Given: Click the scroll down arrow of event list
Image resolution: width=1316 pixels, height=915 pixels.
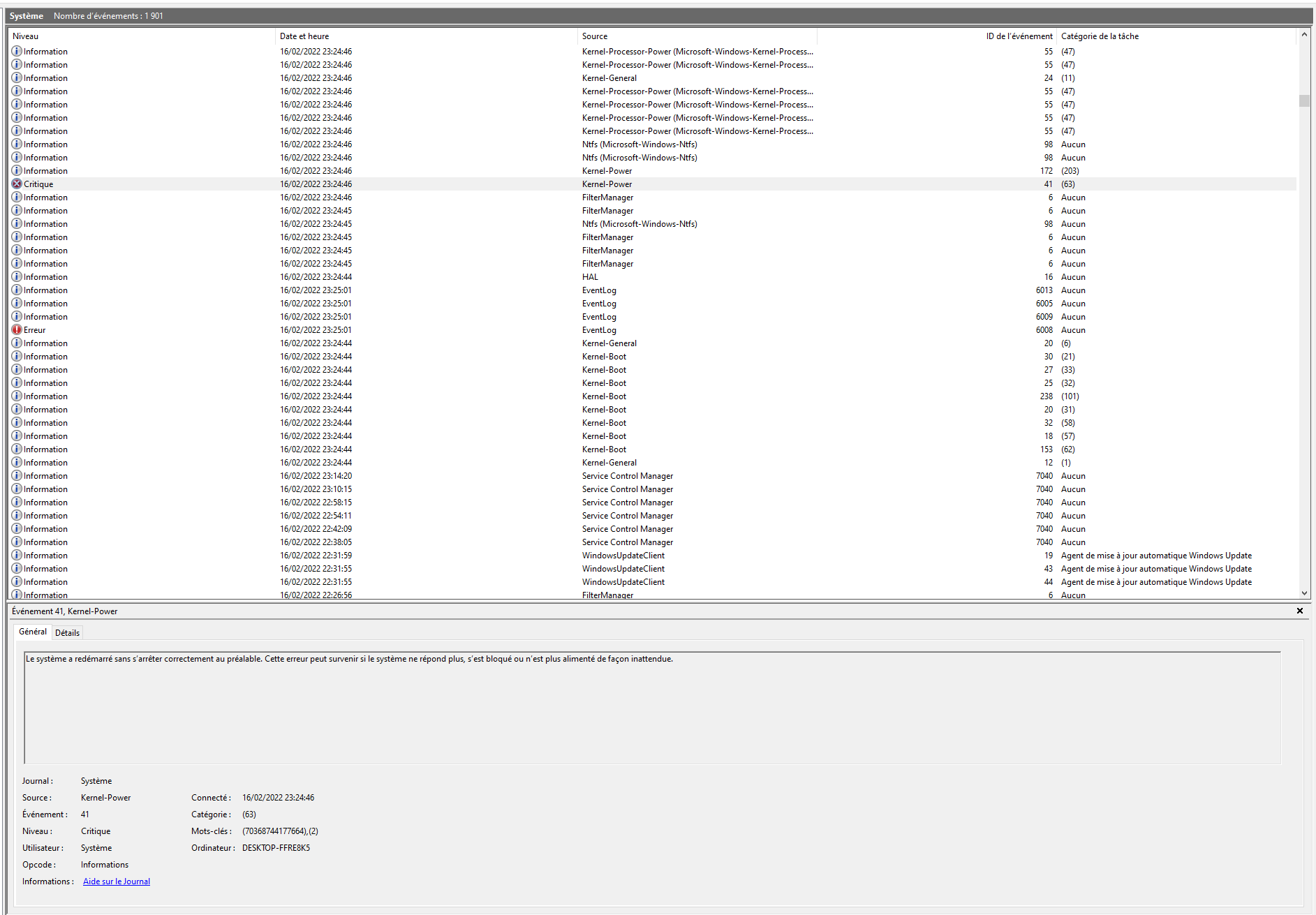Looking at the screenshot, I should [1304, 593].
